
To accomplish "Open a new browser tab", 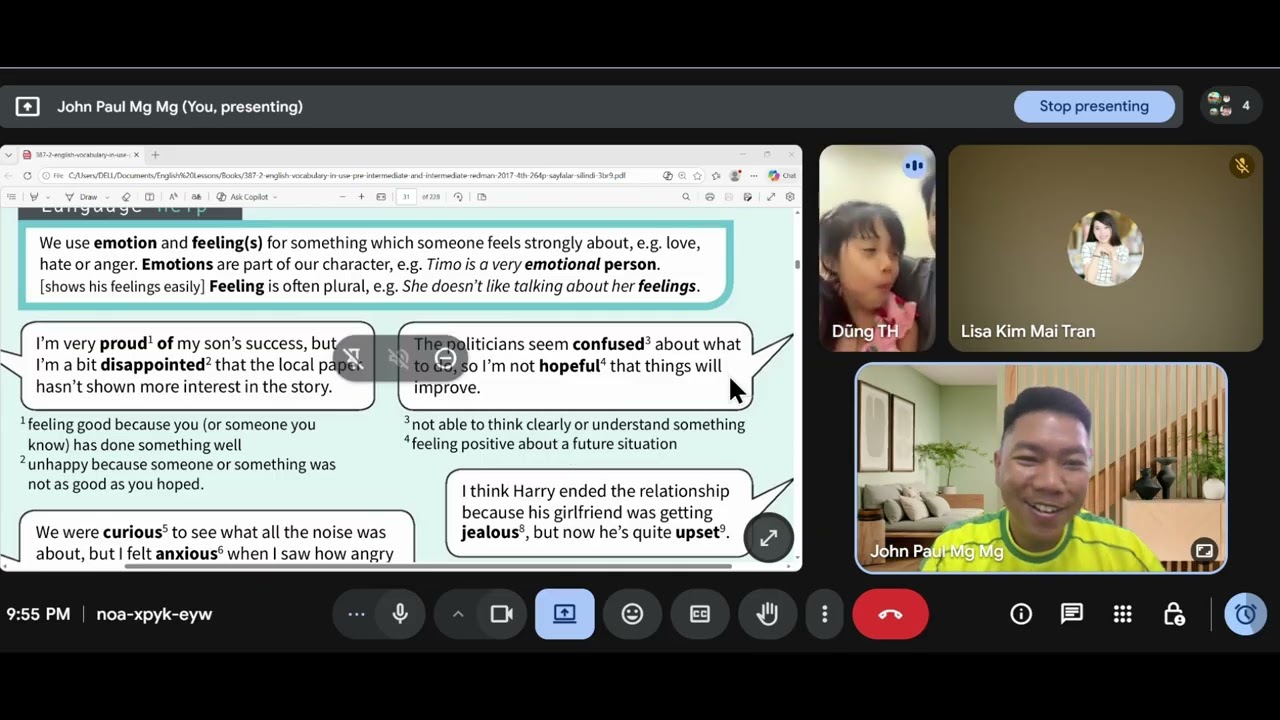I will [155, 155].
